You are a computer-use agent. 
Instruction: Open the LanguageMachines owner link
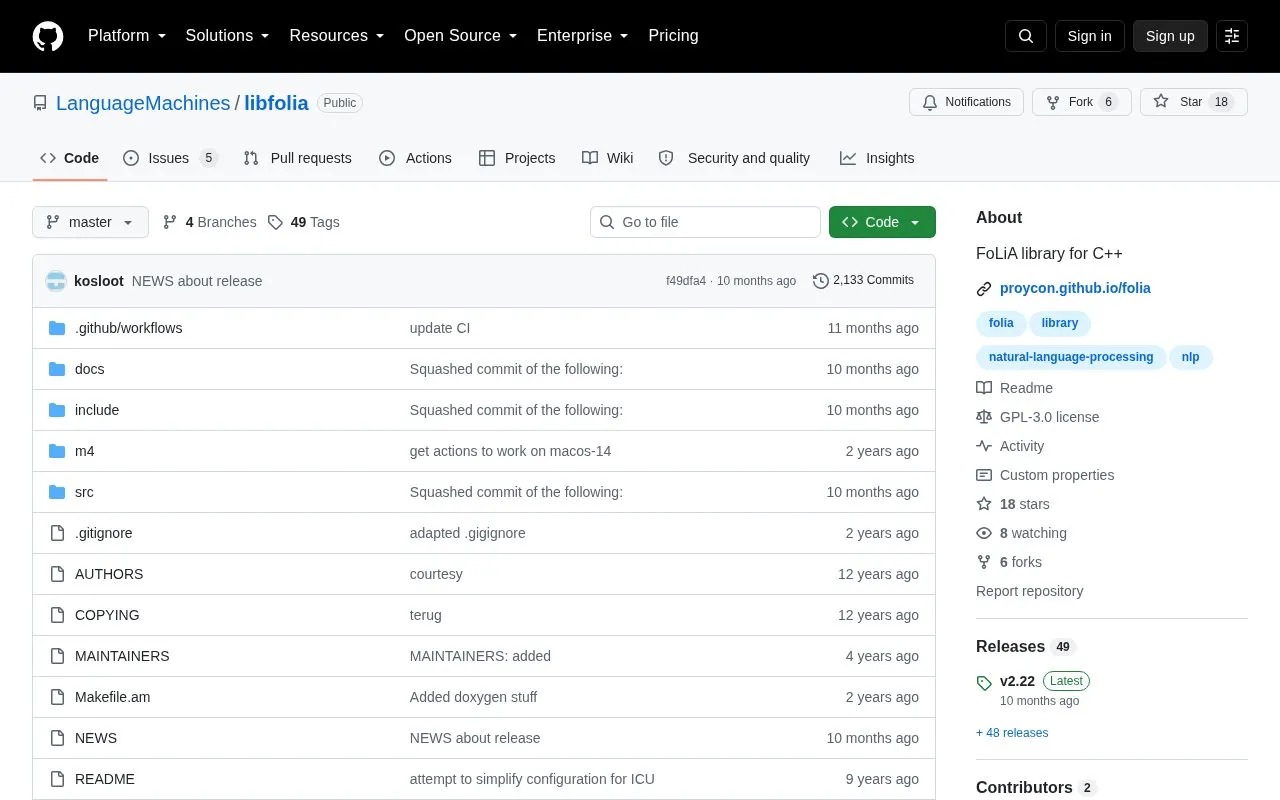(143, 103)
